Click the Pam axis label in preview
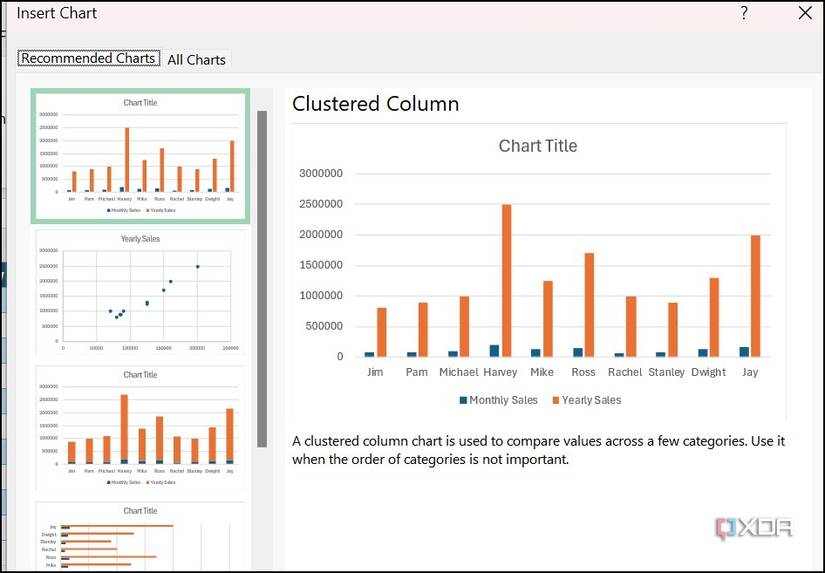This screenshot has height=573, width=825. click(417, 372)
